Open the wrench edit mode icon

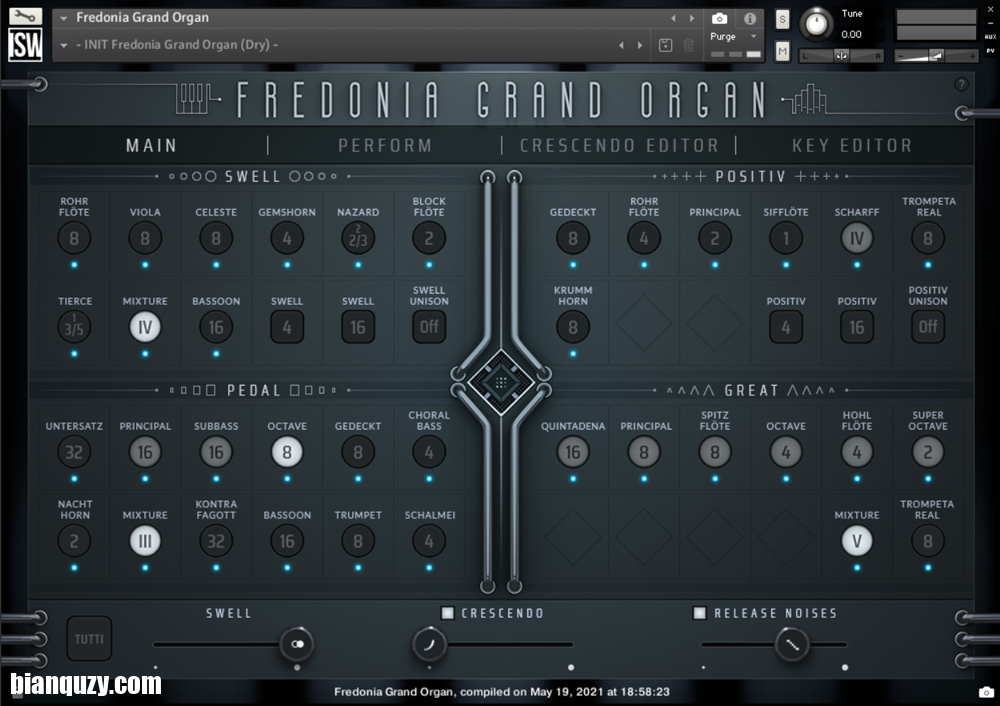pos(25,17)
